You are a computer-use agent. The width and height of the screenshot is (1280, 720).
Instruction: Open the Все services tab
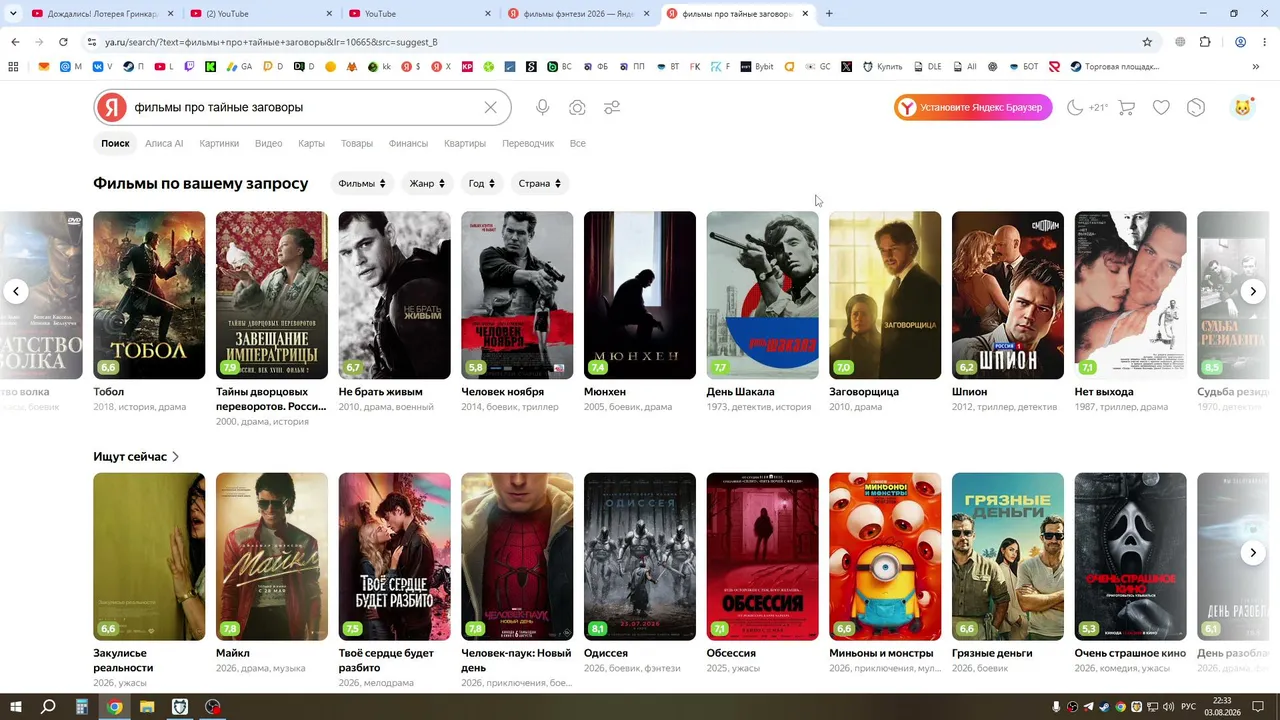[578, 143]
